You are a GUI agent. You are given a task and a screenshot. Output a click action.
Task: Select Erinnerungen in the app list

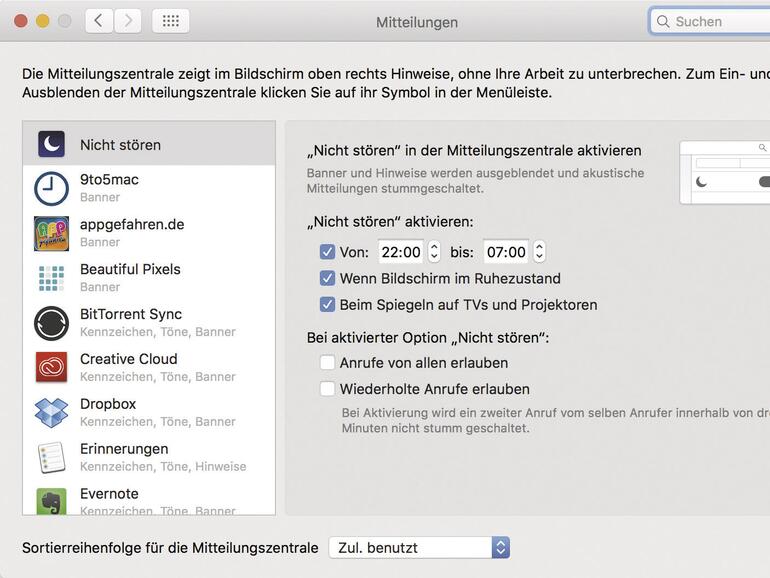point(149,458)
